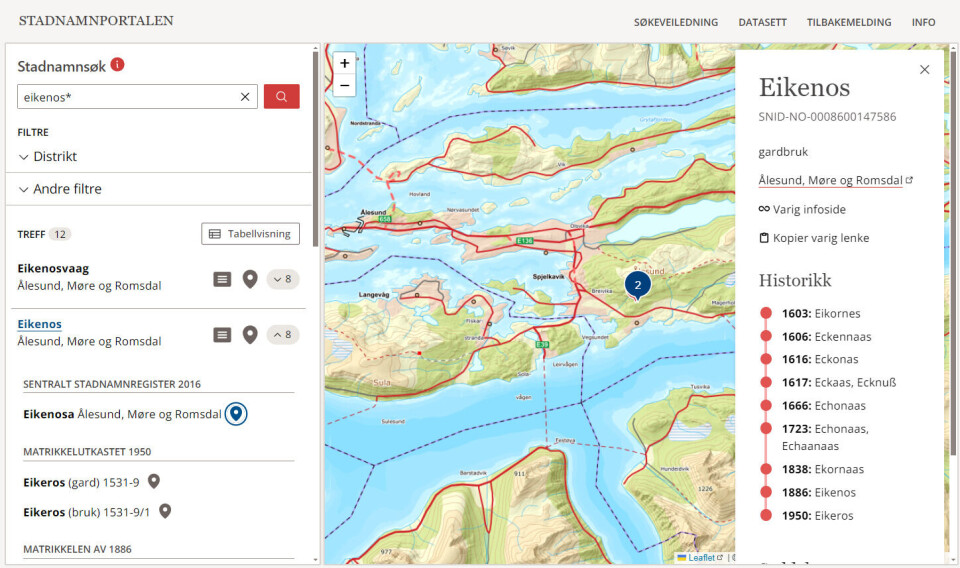Screen dimensions: 960x568
Task: Click the map pin icon for Eikenosvaag
Action: click(250, 279)
